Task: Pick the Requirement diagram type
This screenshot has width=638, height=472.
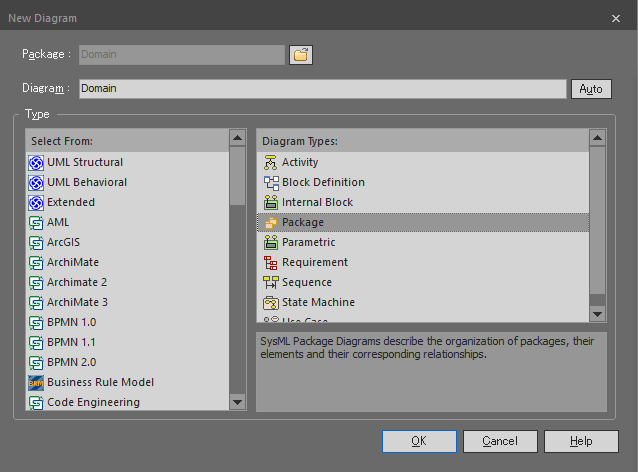Action: tap(423, 262)
